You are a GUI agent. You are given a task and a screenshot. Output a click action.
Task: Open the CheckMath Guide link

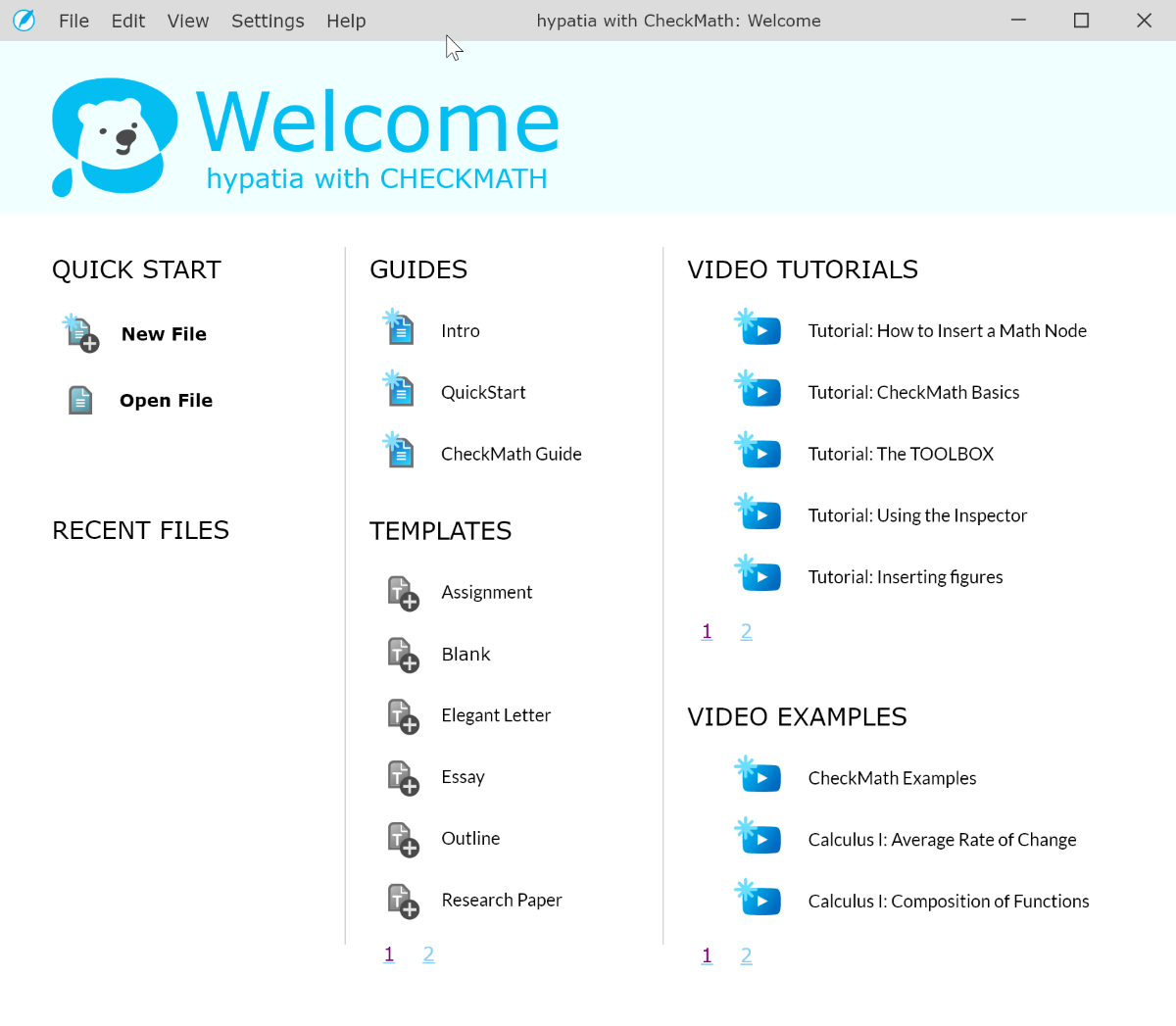[x=512, y=455]
